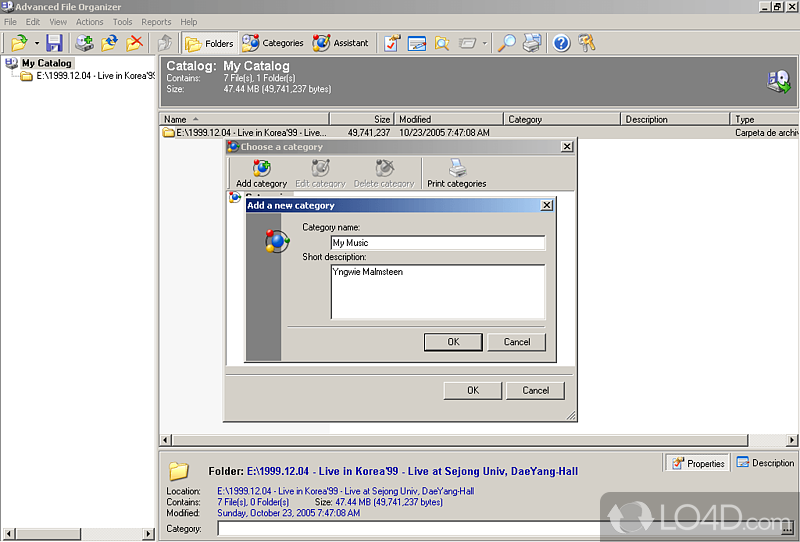
Task: Click the file list scroll left arrow
Action: coord(165,440)
